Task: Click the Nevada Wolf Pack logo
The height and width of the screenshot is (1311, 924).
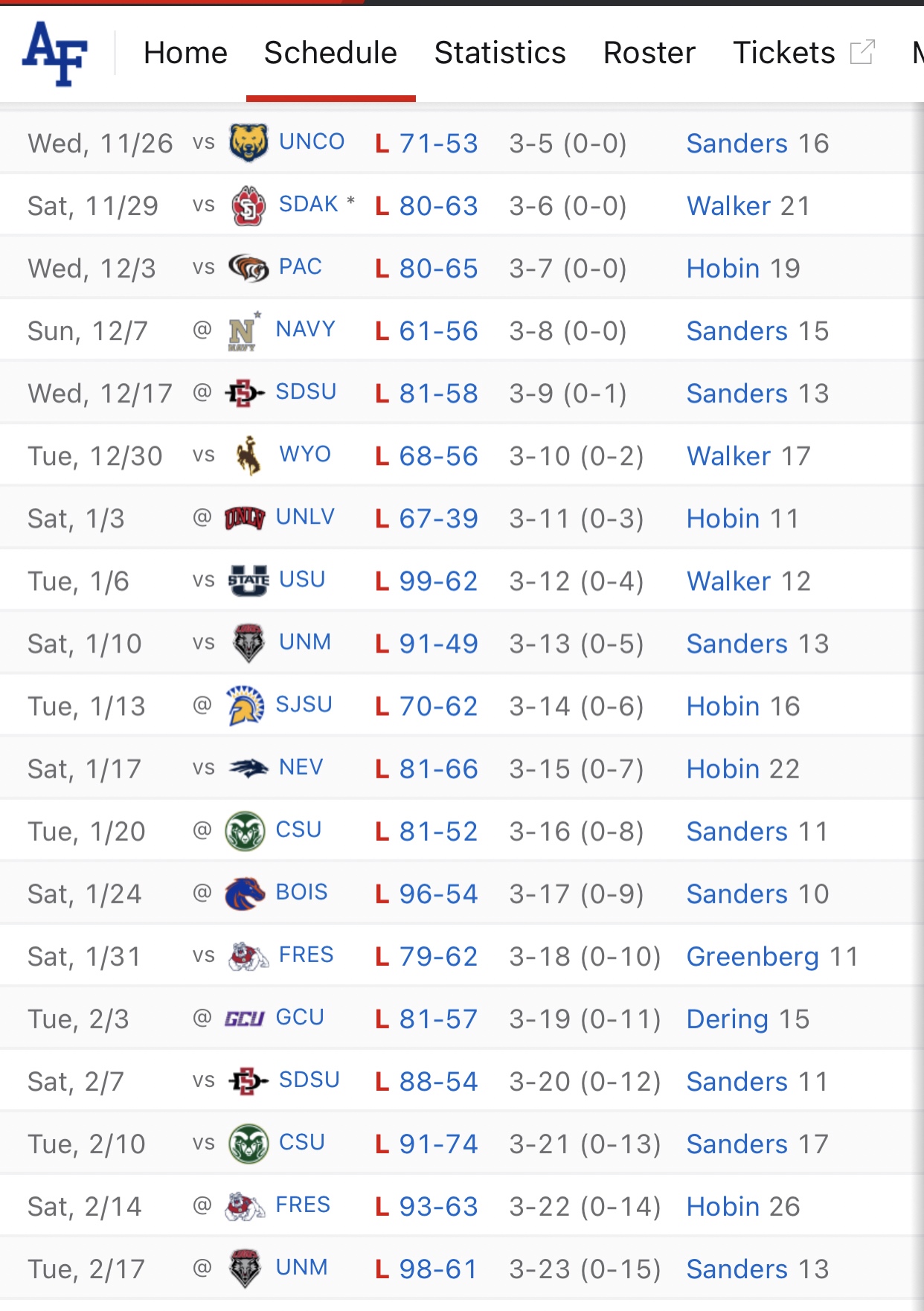Action: (x=248, y=768)
